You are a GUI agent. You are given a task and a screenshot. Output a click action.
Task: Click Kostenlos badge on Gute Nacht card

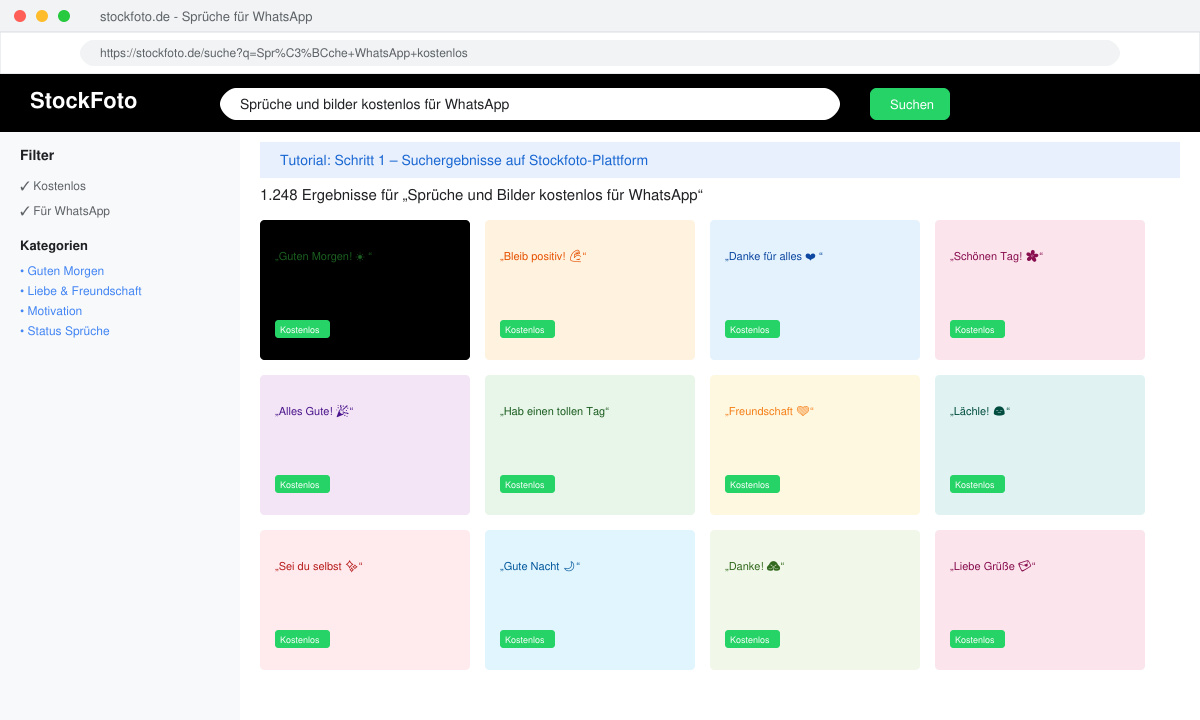pos(527,639)
